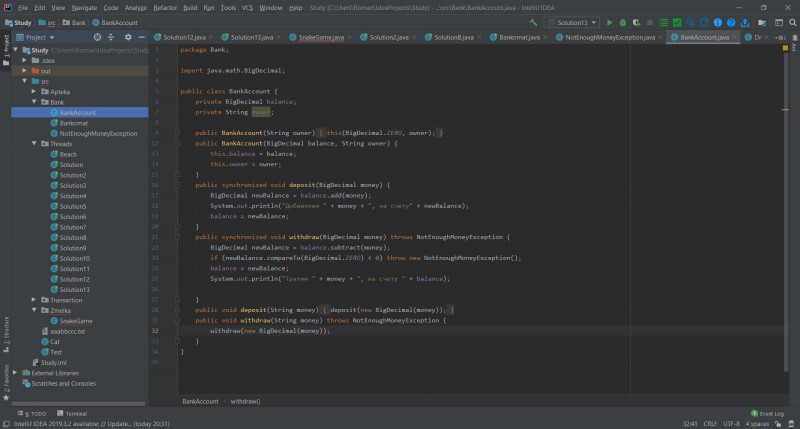
Task: Open the Project view selector dropdown
Action: point(35,37)
